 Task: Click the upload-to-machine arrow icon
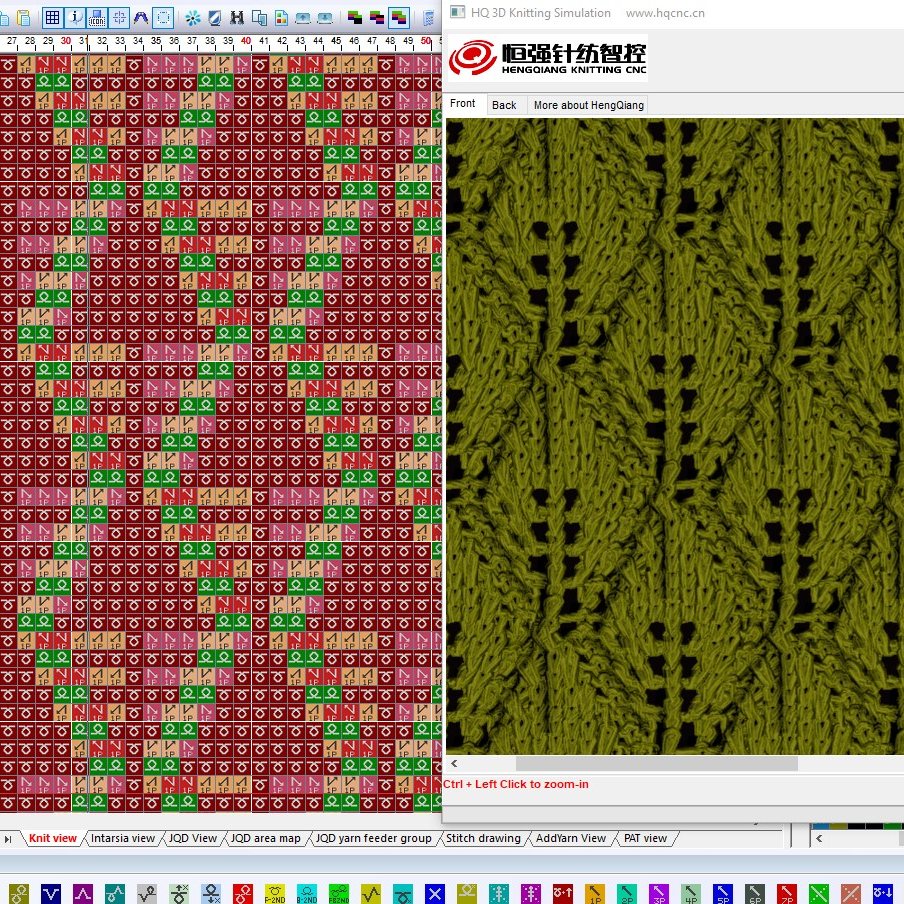[303, 18]
